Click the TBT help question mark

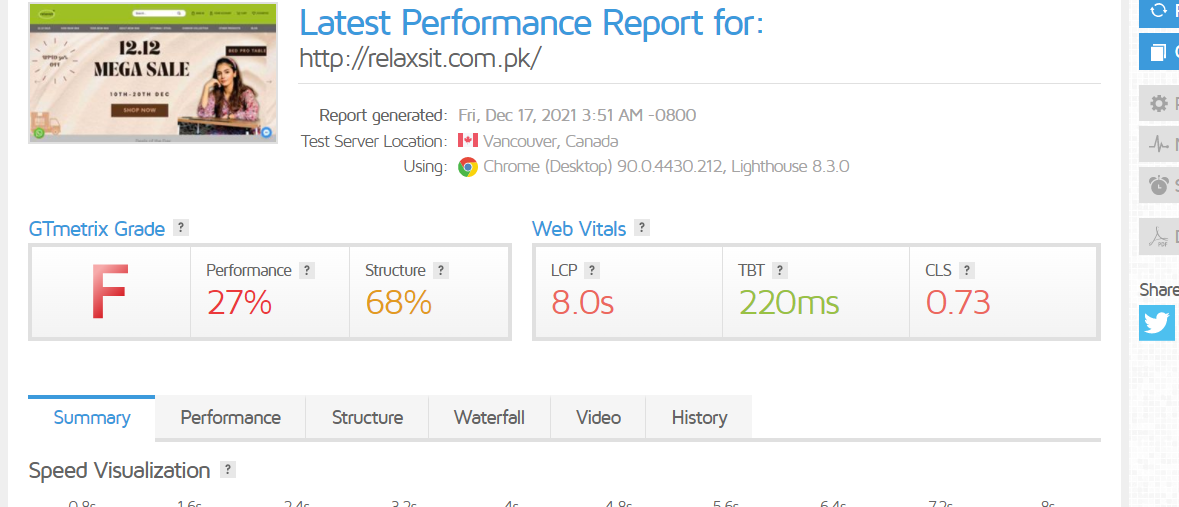(780, 270)
